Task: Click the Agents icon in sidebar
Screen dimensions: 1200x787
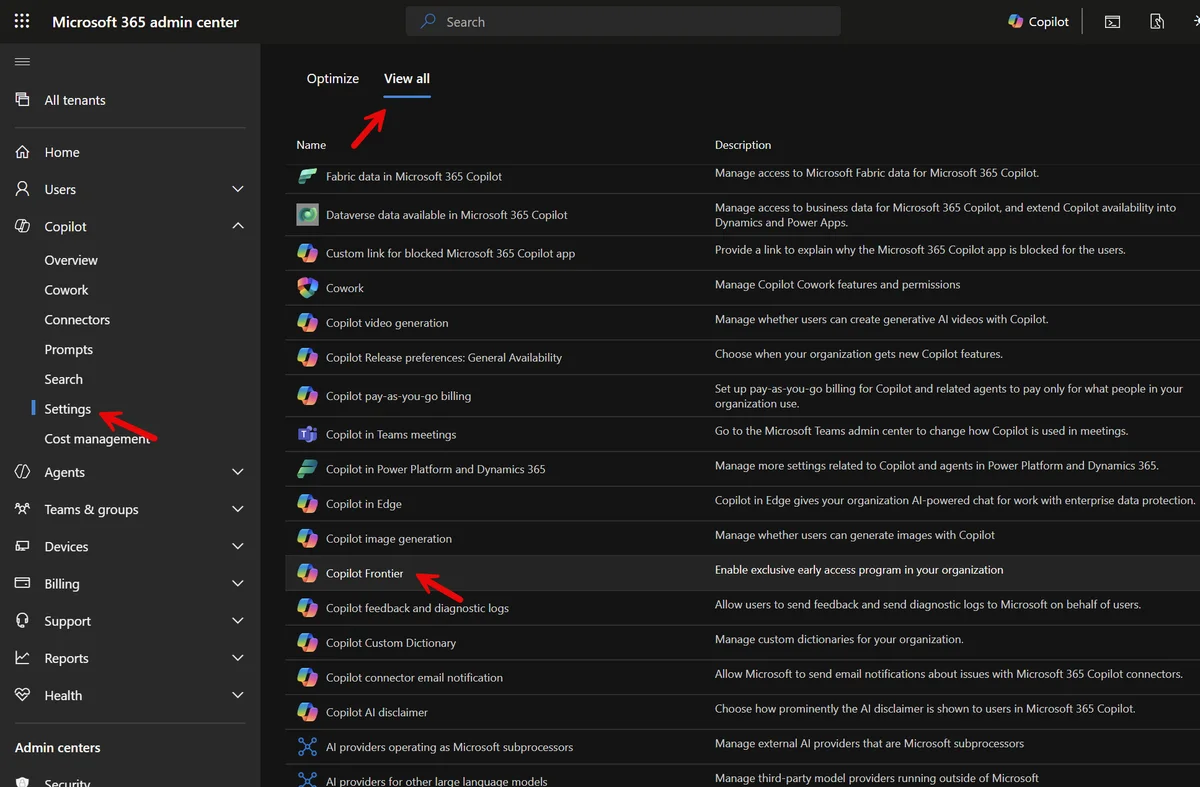Action: pyautogui.click(x=22, y=472)
